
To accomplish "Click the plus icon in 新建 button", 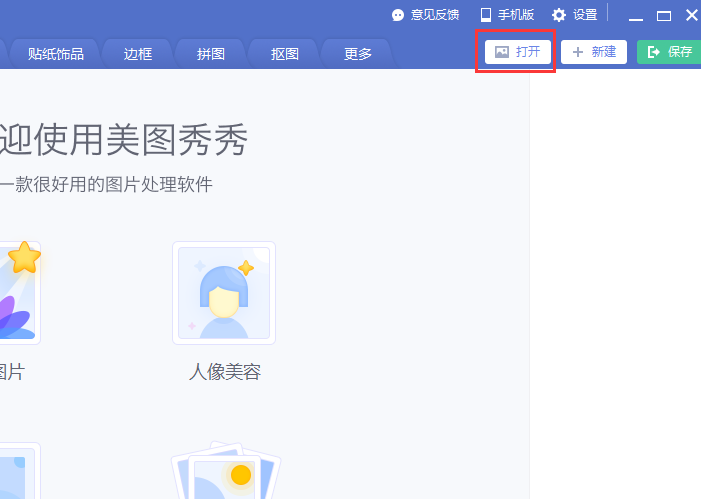I will (578, 52).
